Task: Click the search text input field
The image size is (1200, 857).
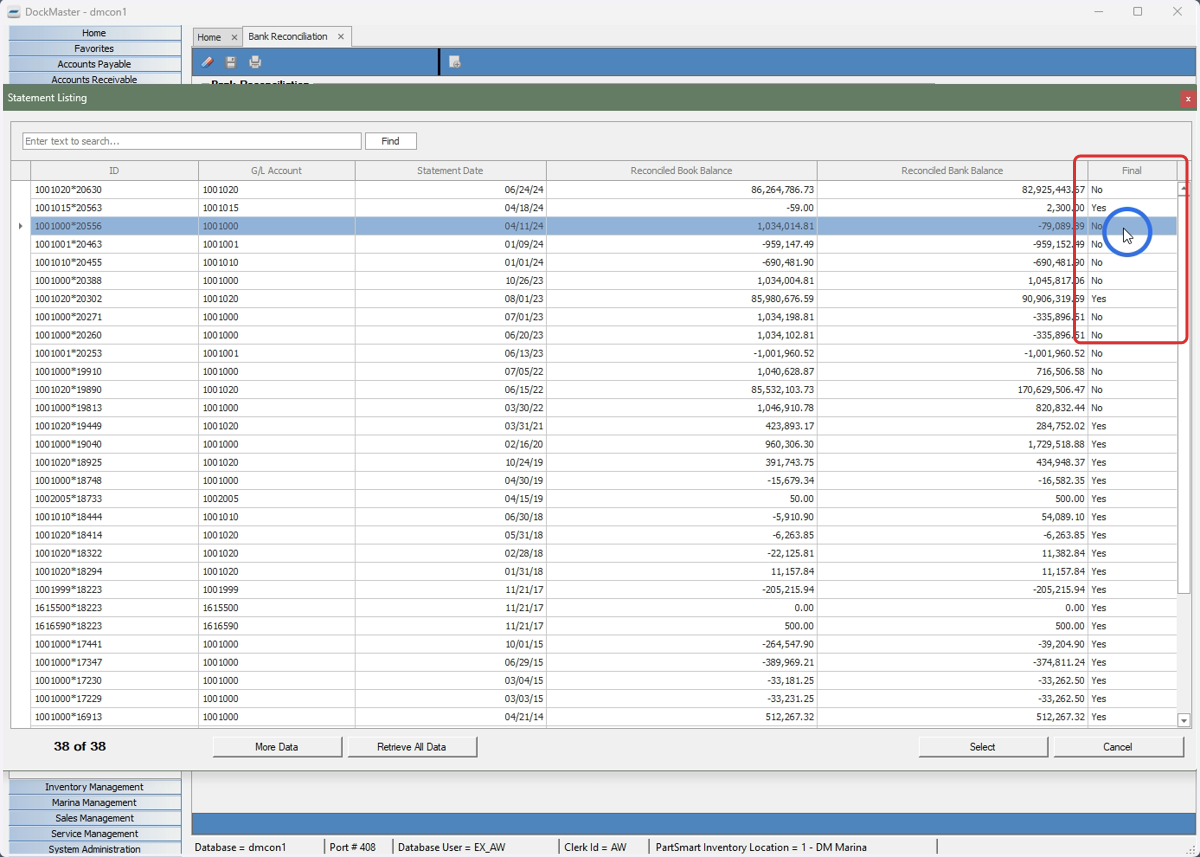Action: (191, 141)
